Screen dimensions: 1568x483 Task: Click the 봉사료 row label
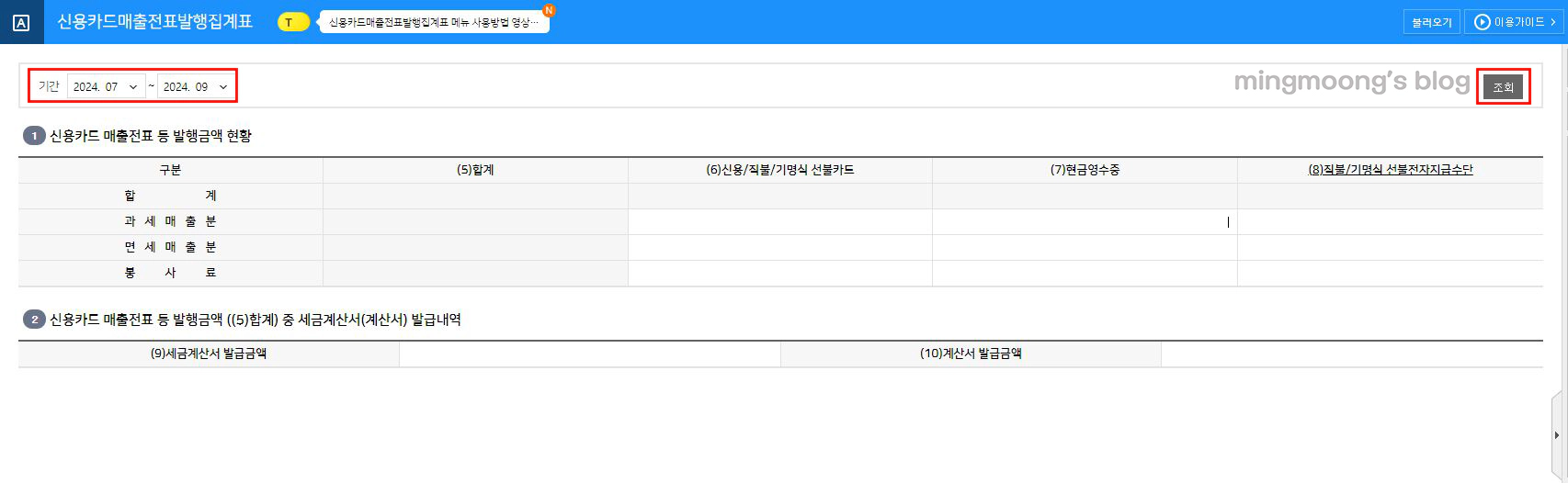click(x=170, y=273)
